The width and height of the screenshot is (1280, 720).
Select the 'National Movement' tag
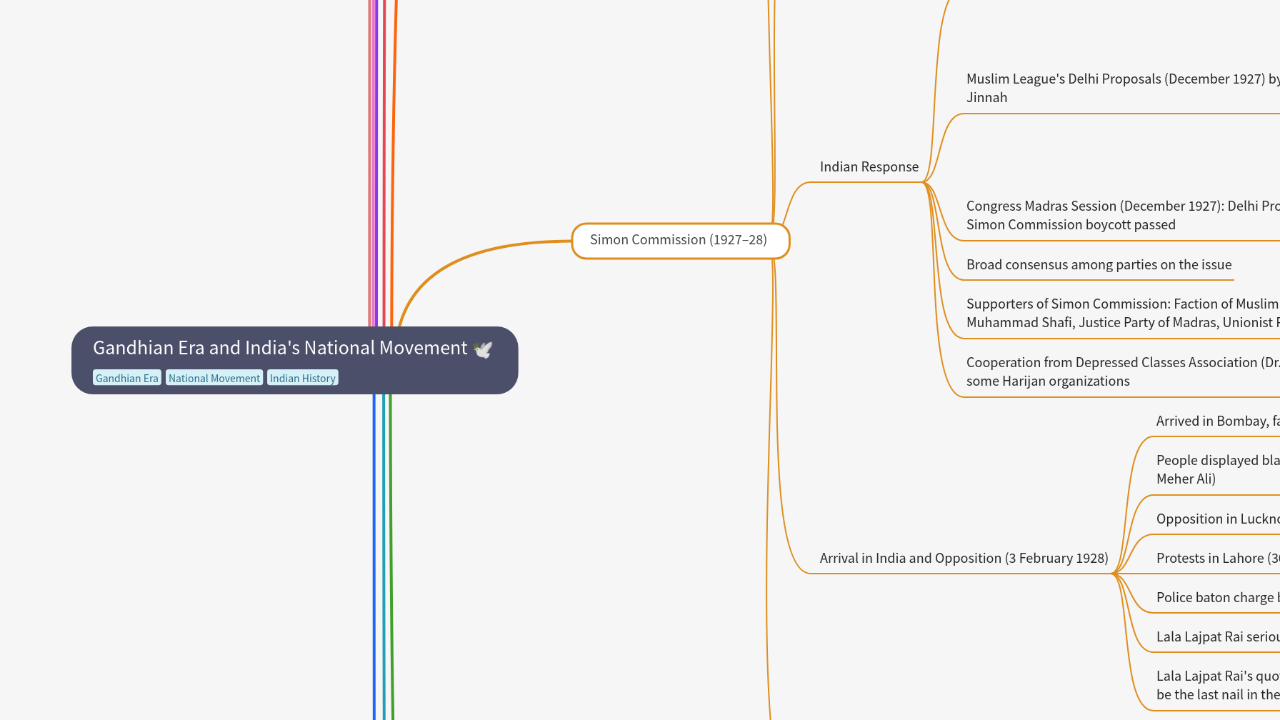(x=213, y=378)
